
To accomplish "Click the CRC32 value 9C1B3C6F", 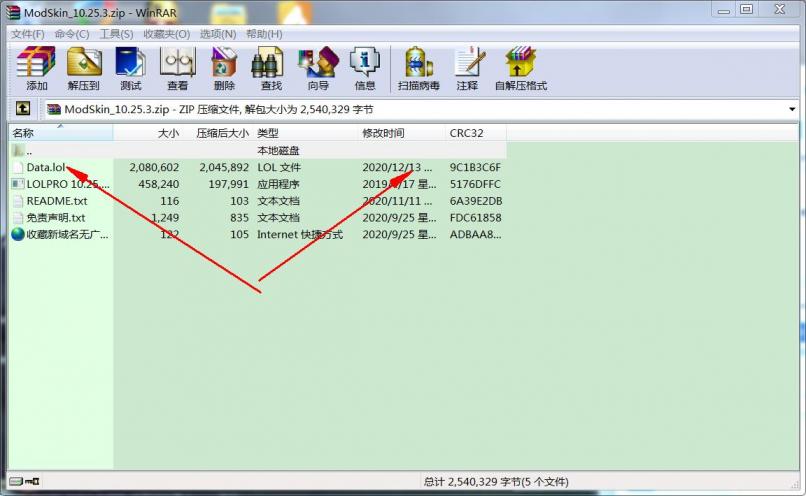I will [475, 167].
